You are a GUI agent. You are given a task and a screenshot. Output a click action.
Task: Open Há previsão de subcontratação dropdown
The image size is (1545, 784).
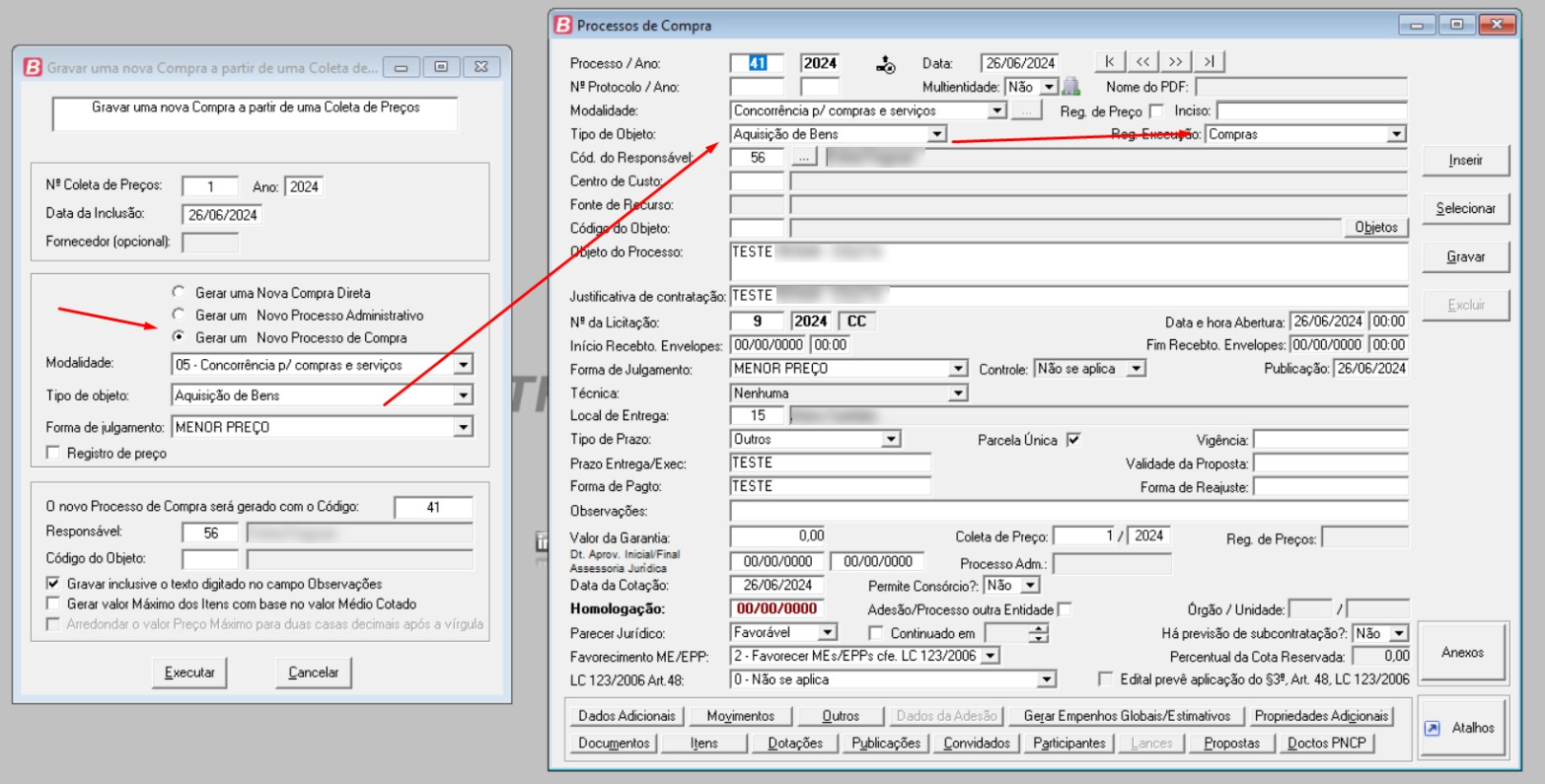tap(1399, 633)
